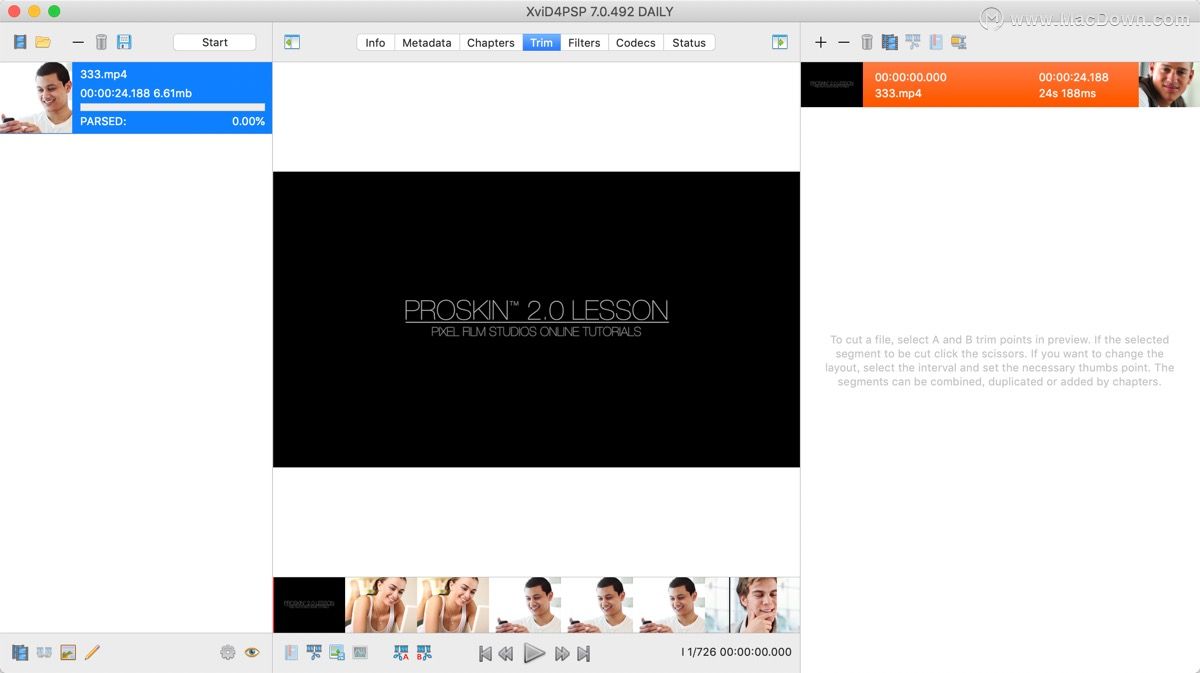Screen dimensions: 1200x673
Task: Switch to the Metadata tab
Action: click(x=427, y=42)
